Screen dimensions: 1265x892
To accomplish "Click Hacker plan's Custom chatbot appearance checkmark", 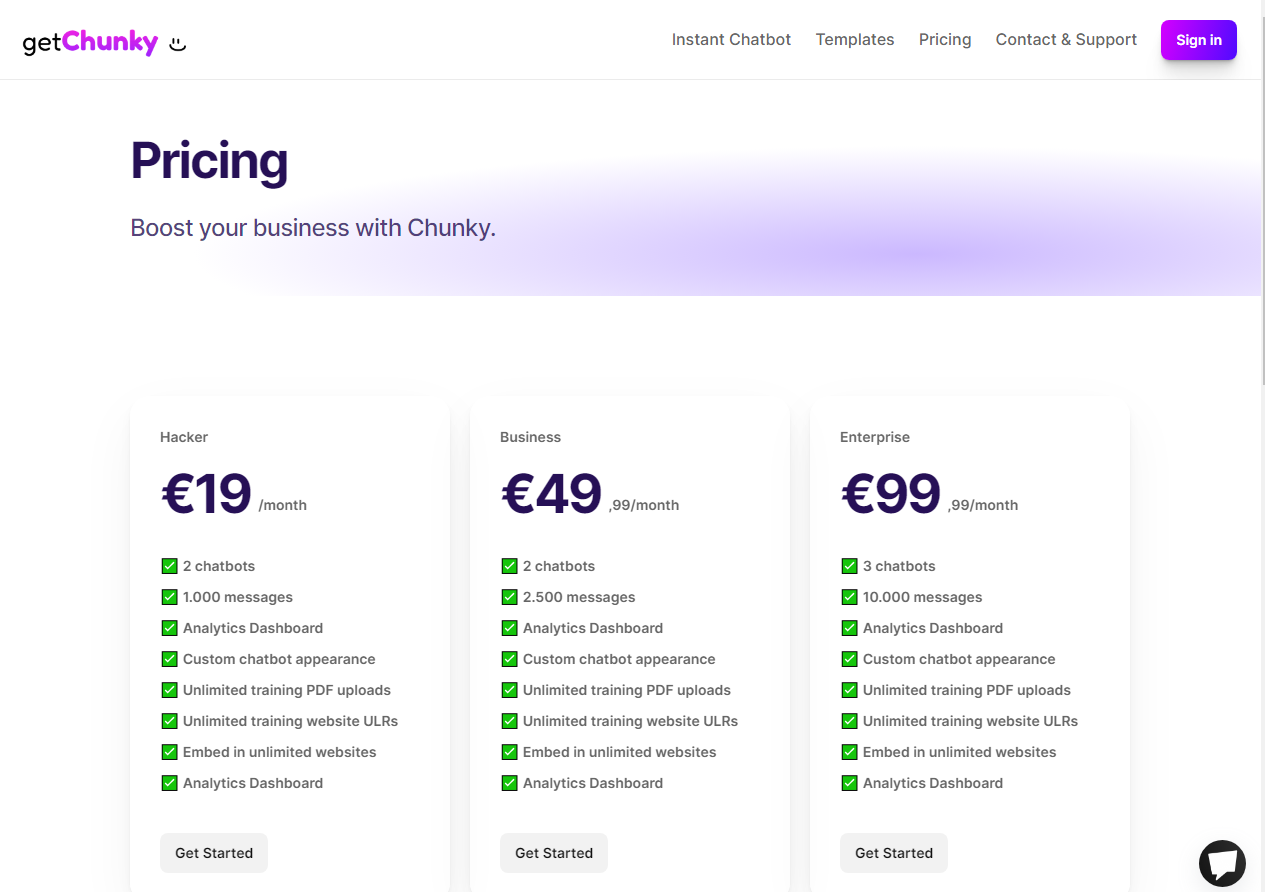I will coord(169,659).
